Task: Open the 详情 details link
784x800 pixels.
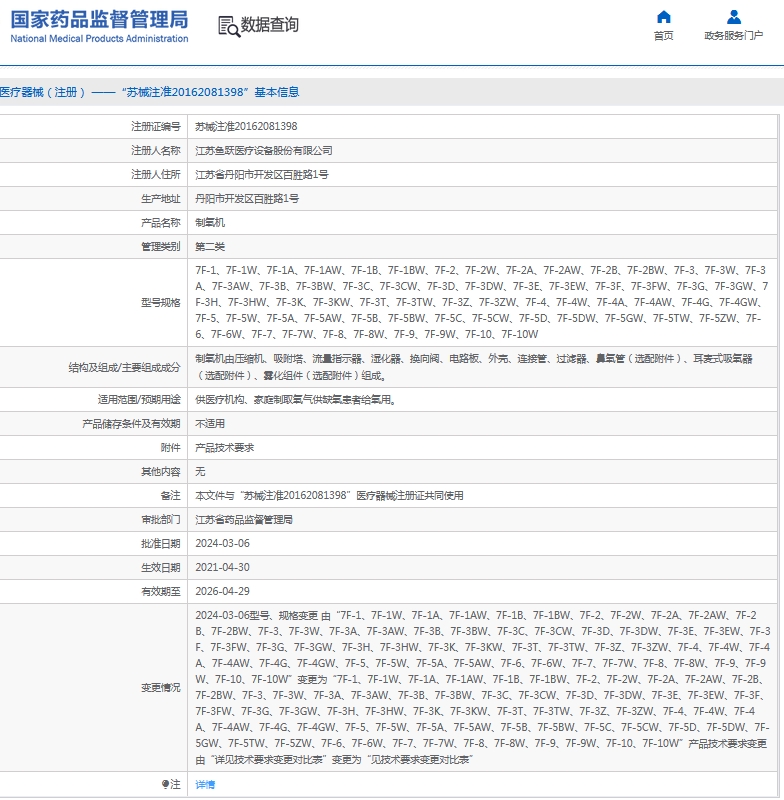Action: (205, 784)
